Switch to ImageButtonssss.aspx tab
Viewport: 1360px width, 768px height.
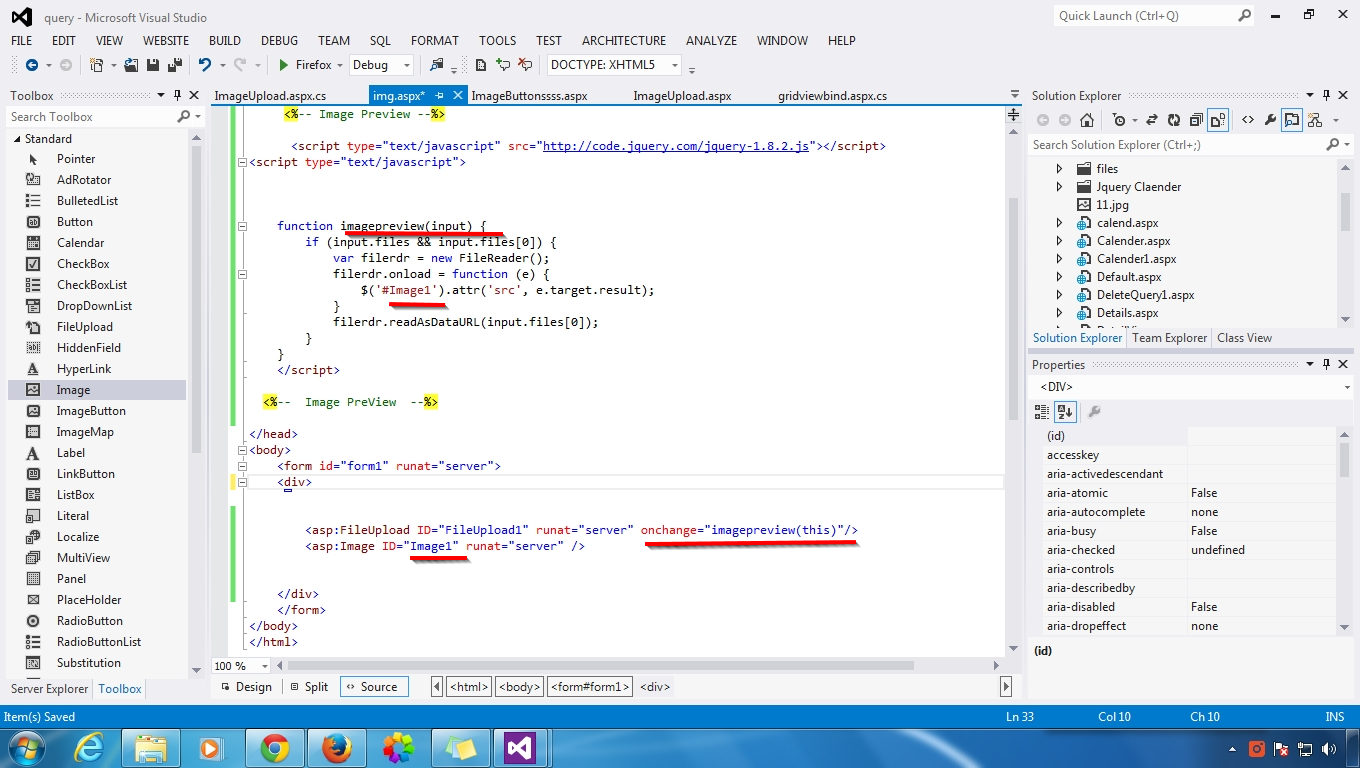529,96
